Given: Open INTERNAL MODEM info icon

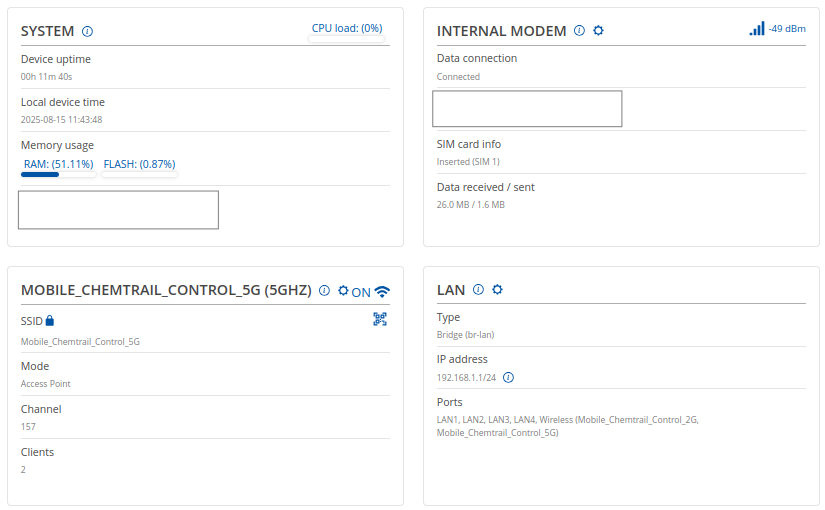Looking at the screenshot, I should point(579,31).
